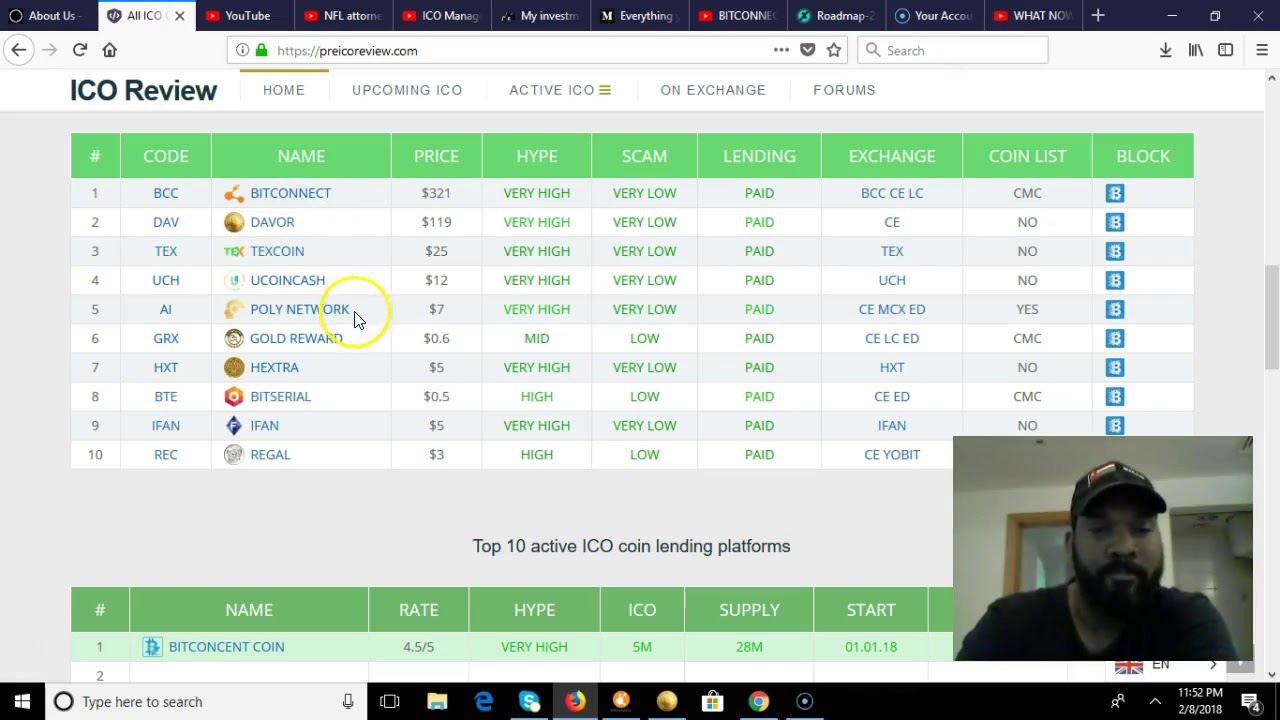Expand the Active ICO menu
Viewport: 1280px width, 720px height.
pyautogui.click(x=560, y=90)
